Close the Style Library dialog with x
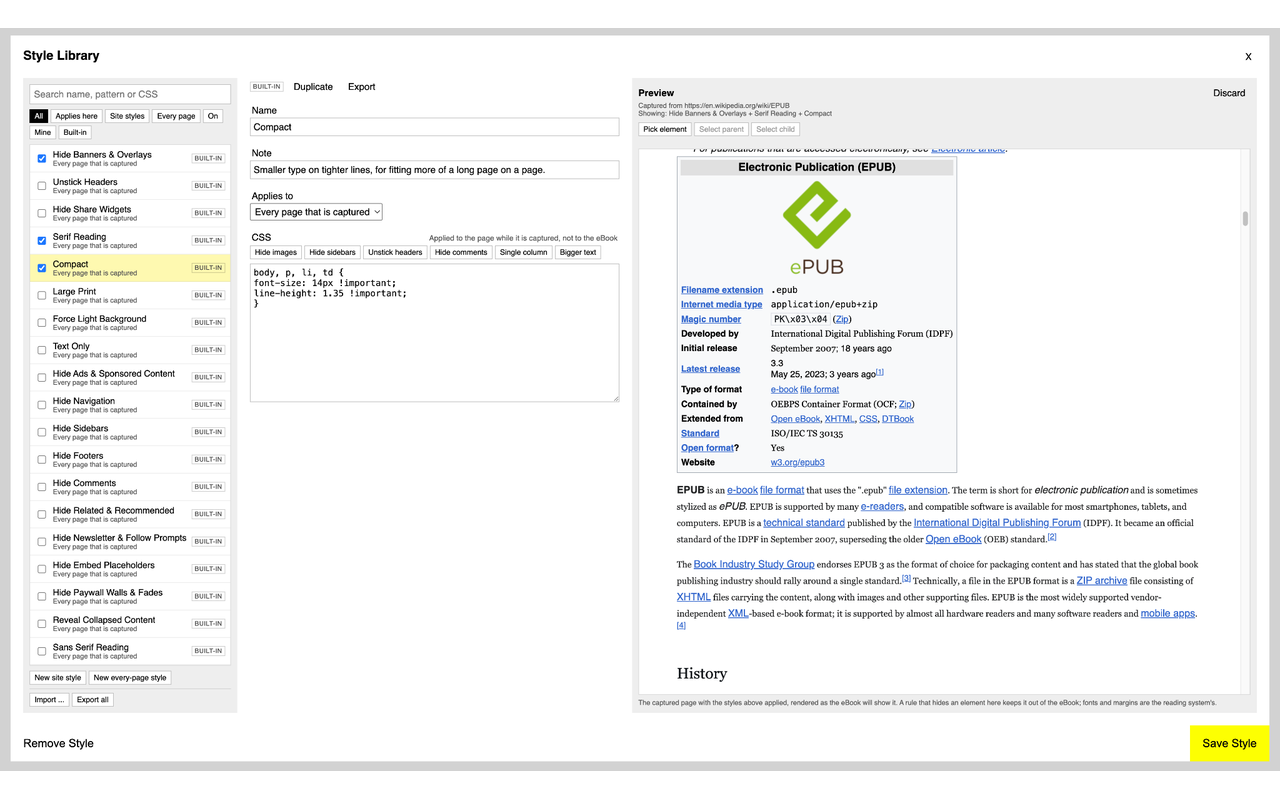 tap(1248, 57)
